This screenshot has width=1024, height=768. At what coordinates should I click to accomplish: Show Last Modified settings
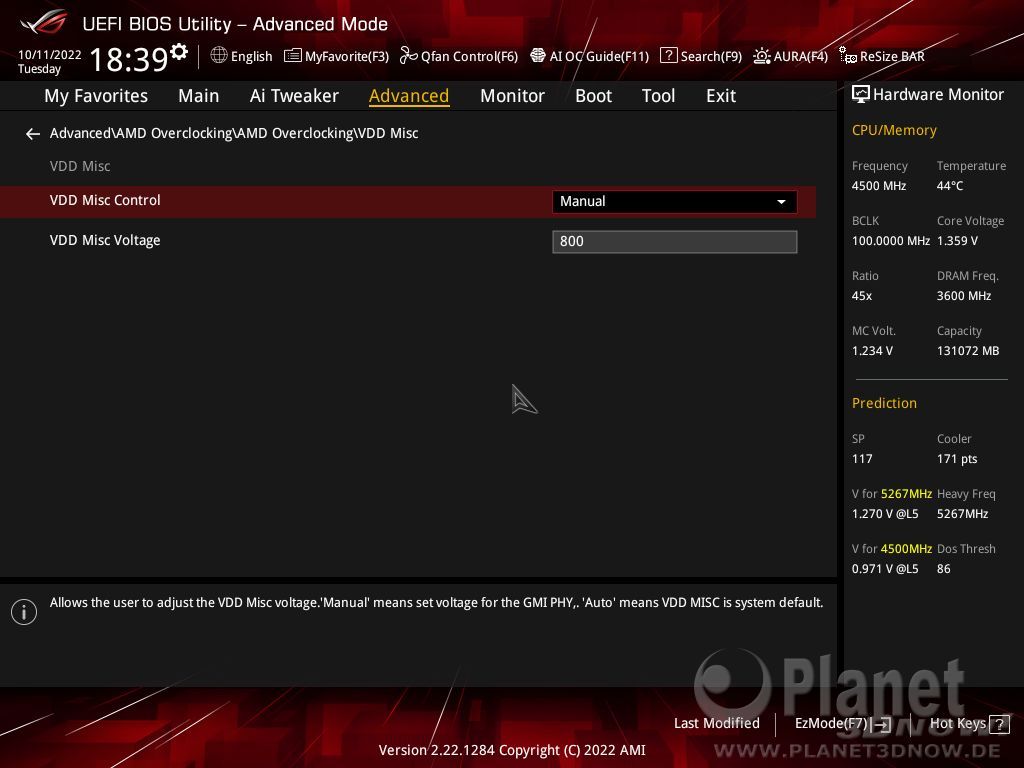(x=716, y=724)
